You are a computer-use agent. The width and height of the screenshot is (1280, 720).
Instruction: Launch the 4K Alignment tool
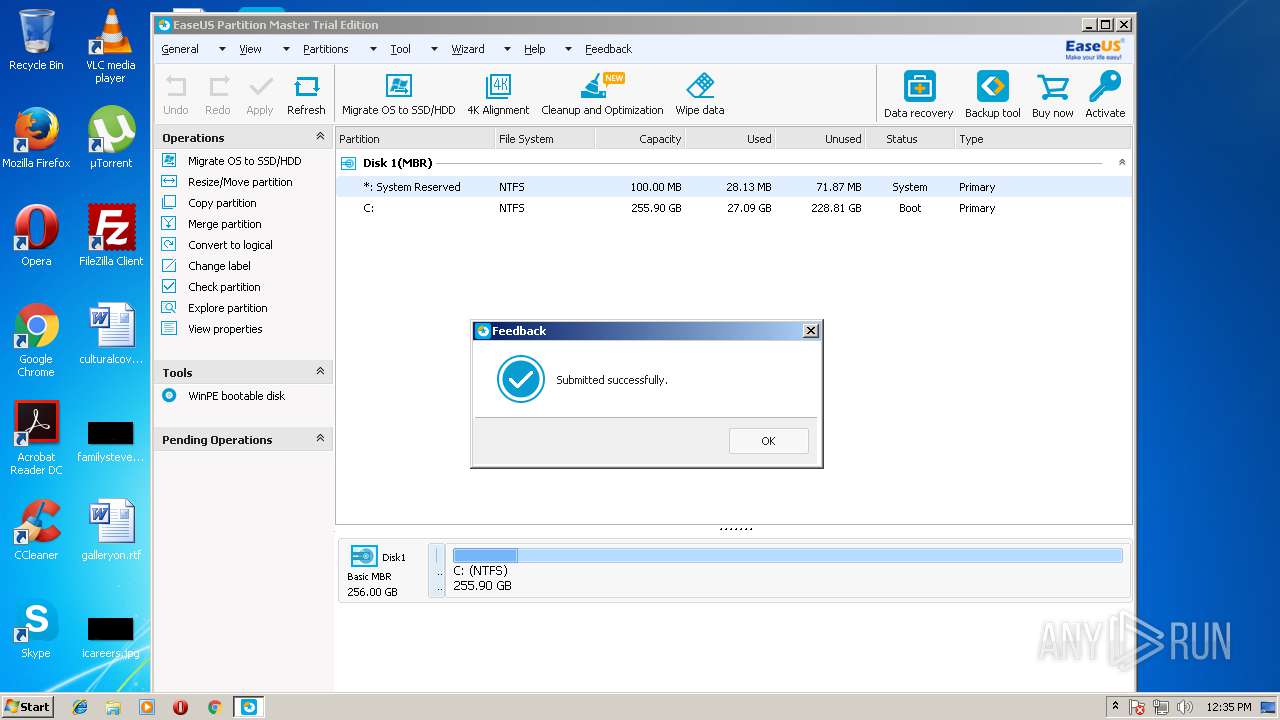[x=498, y=95]
